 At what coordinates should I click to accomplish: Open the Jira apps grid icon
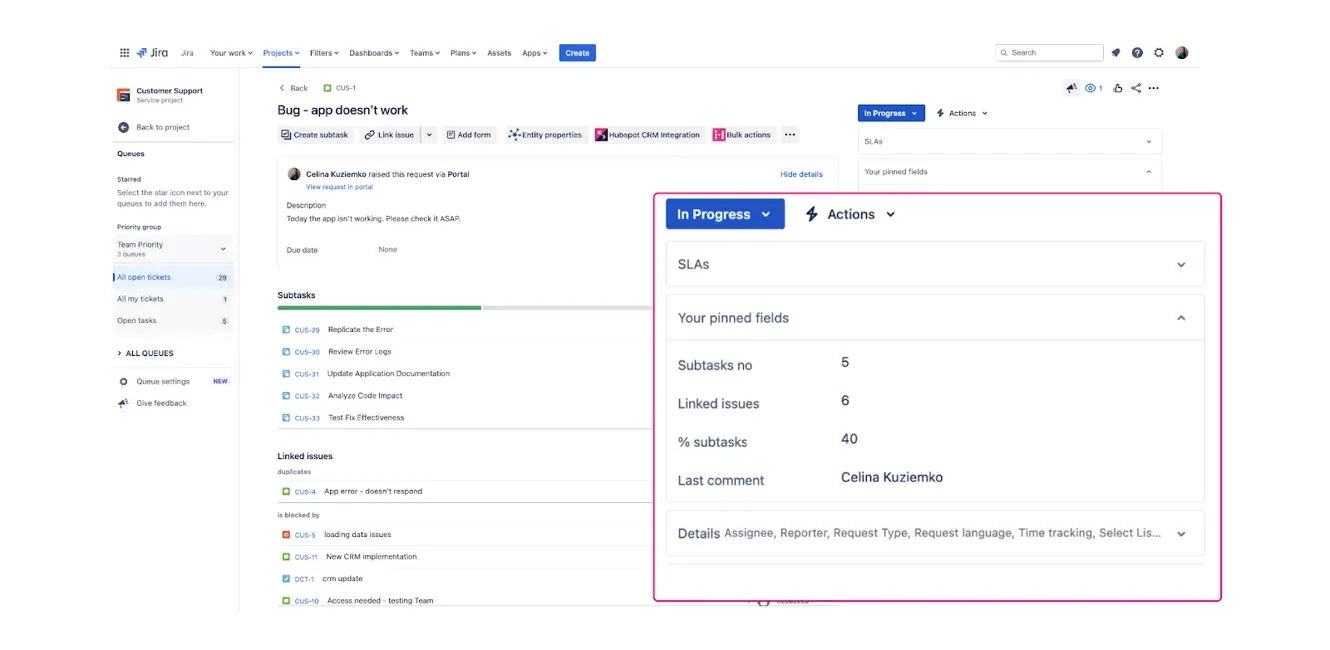tap(124, 52)
